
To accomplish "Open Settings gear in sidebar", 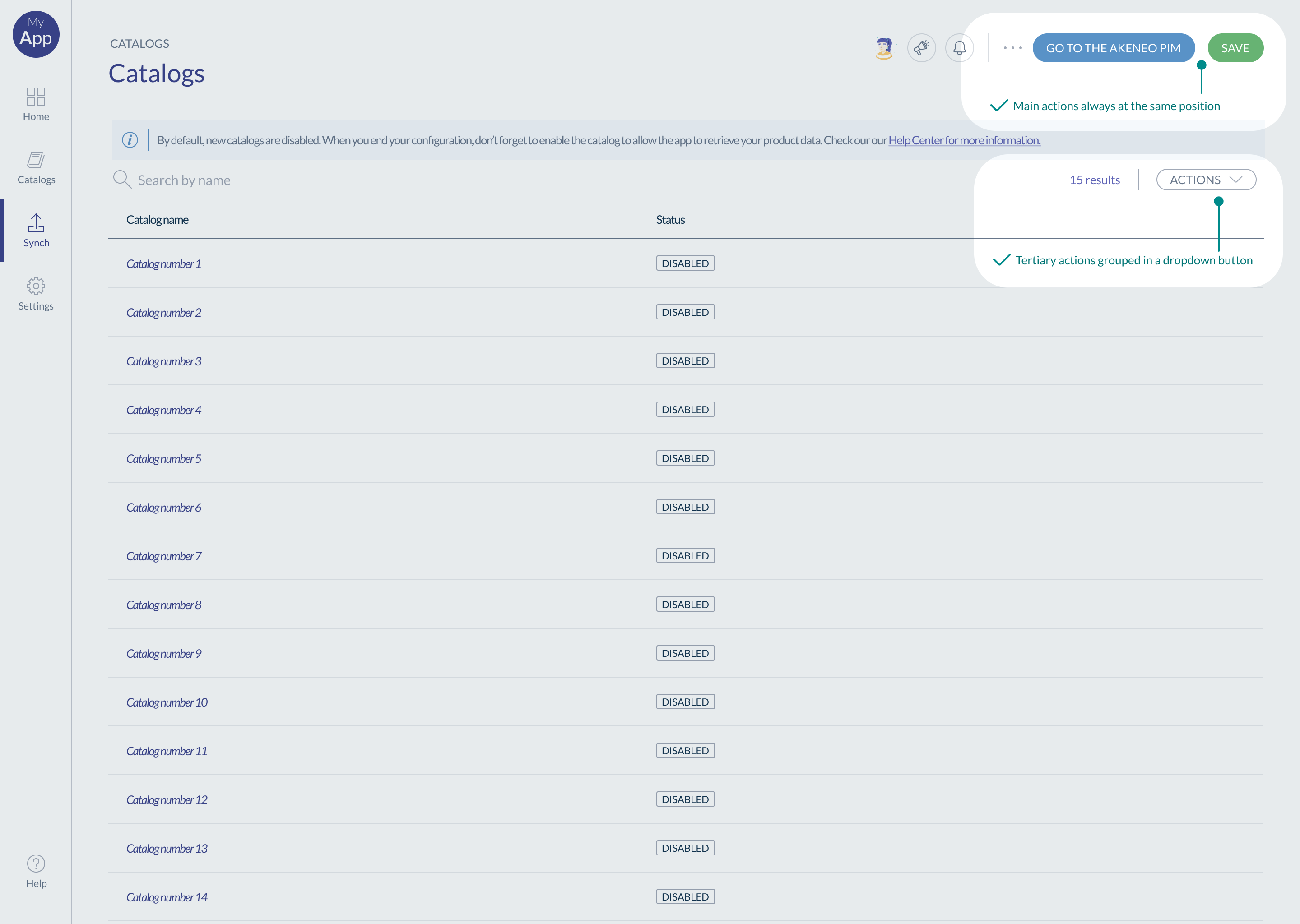I will pos(36,286).
